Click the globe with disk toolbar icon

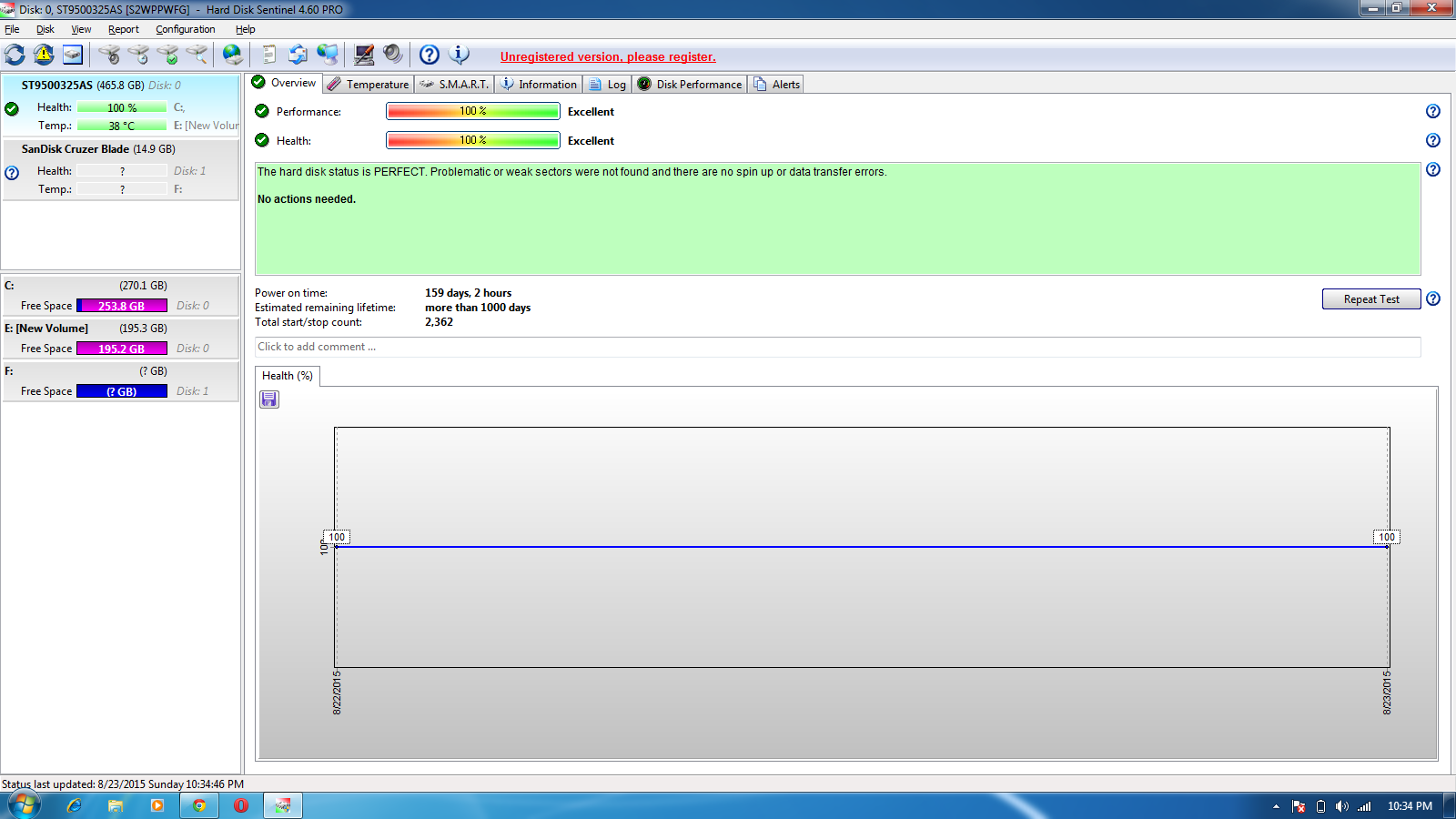click(x=233, y=55)
